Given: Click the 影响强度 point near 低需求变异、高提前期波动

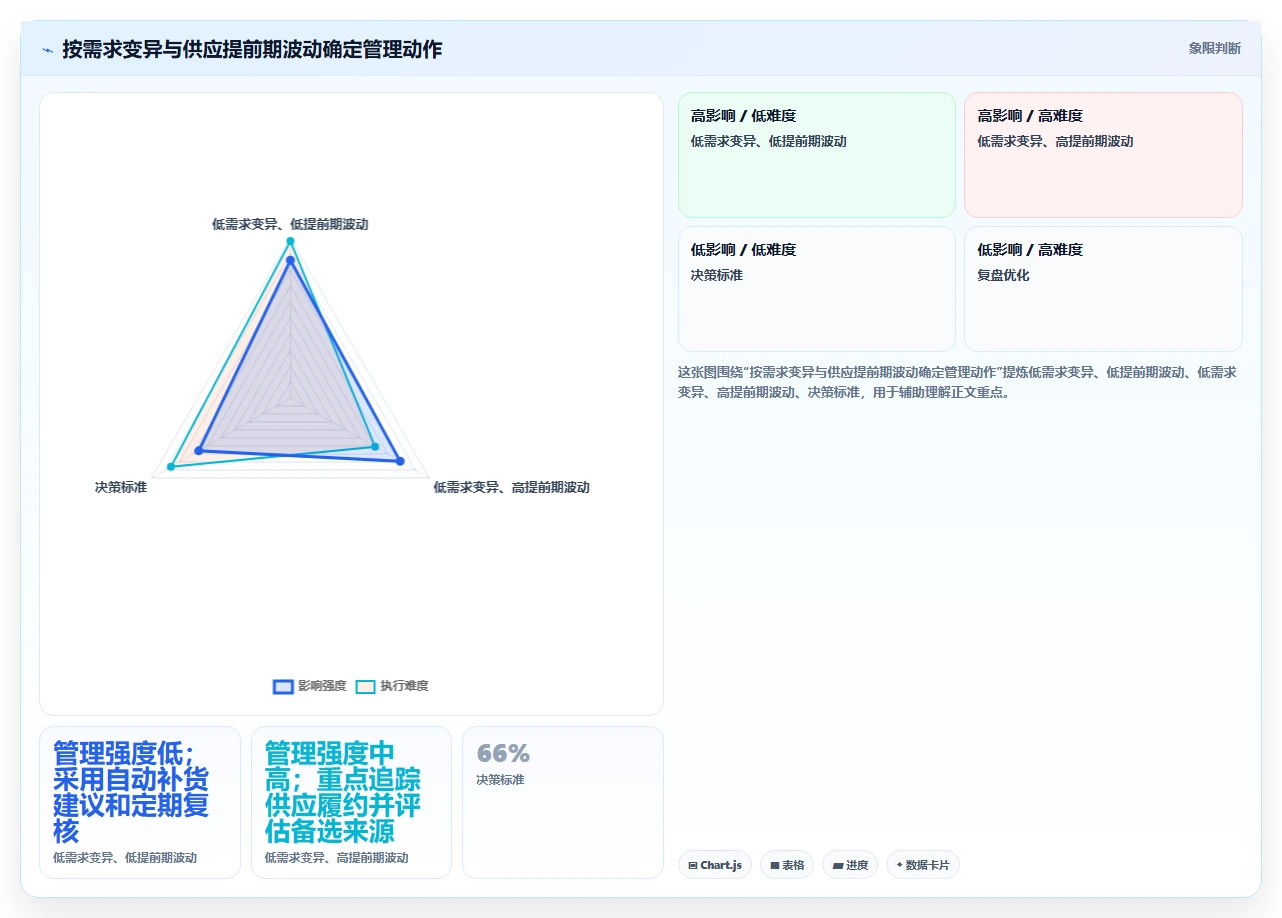Looking at the screenshot, I should (400, 461).
